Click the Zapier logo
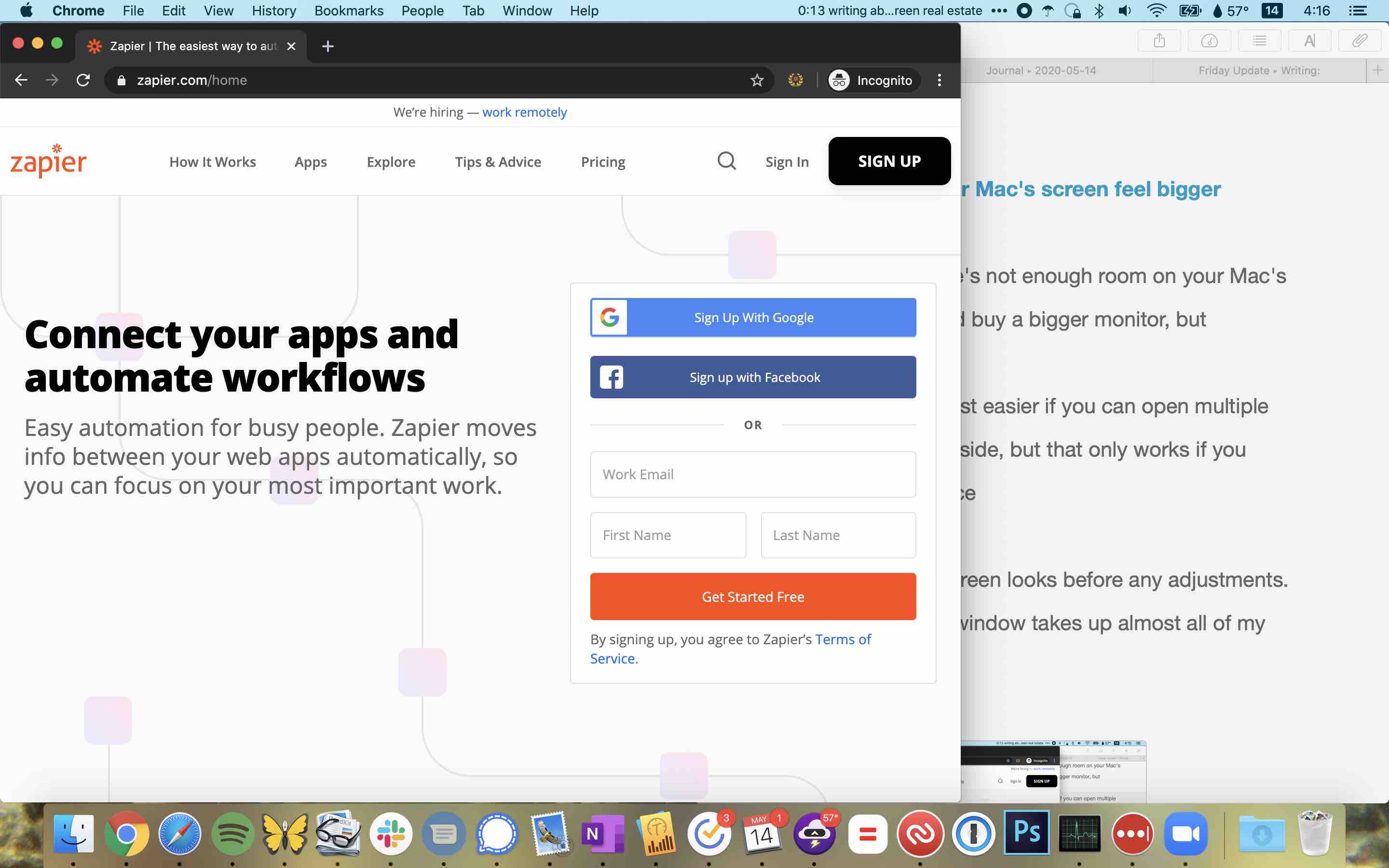 49,162
